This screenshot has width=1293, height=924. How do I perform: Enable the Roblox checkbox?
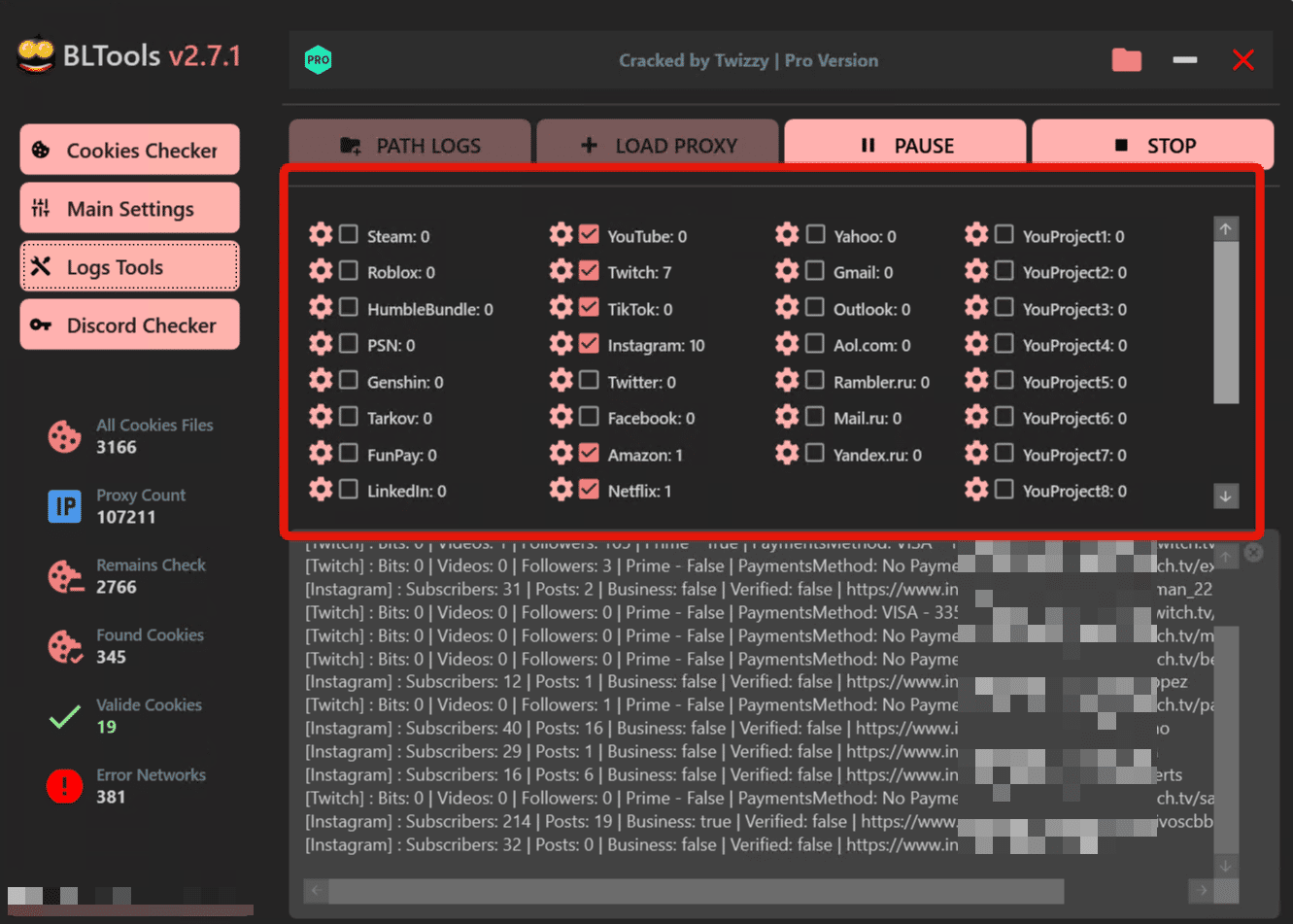click(349, 271)
